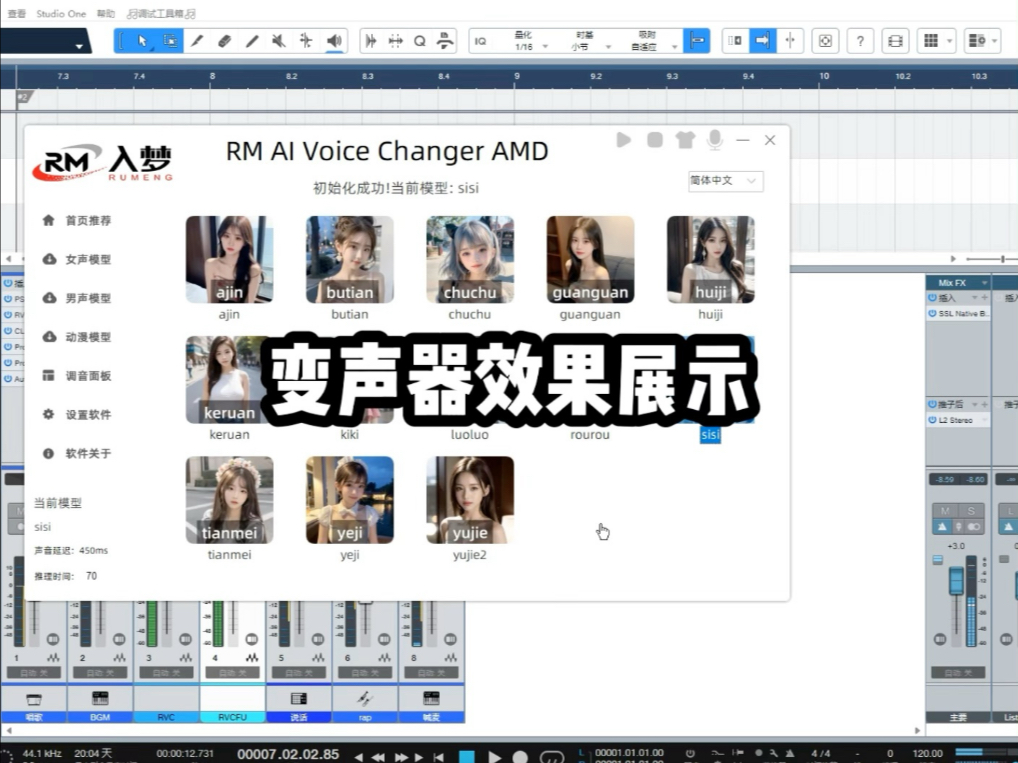1018x763 pixels.
Task: Click the wrench icon in the transport bar
Action: (774, 753)
